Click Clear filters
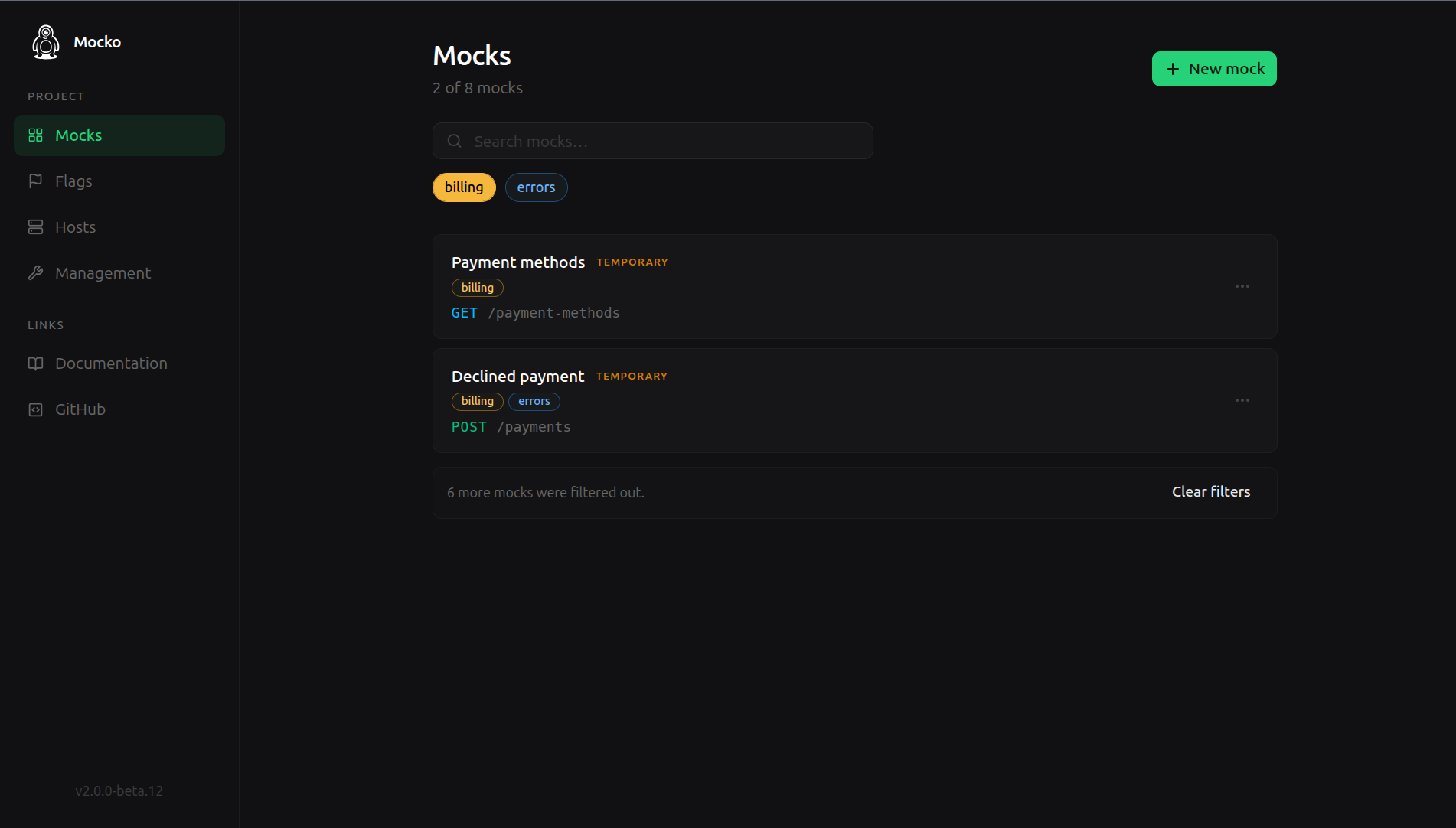 point(1211,492)
